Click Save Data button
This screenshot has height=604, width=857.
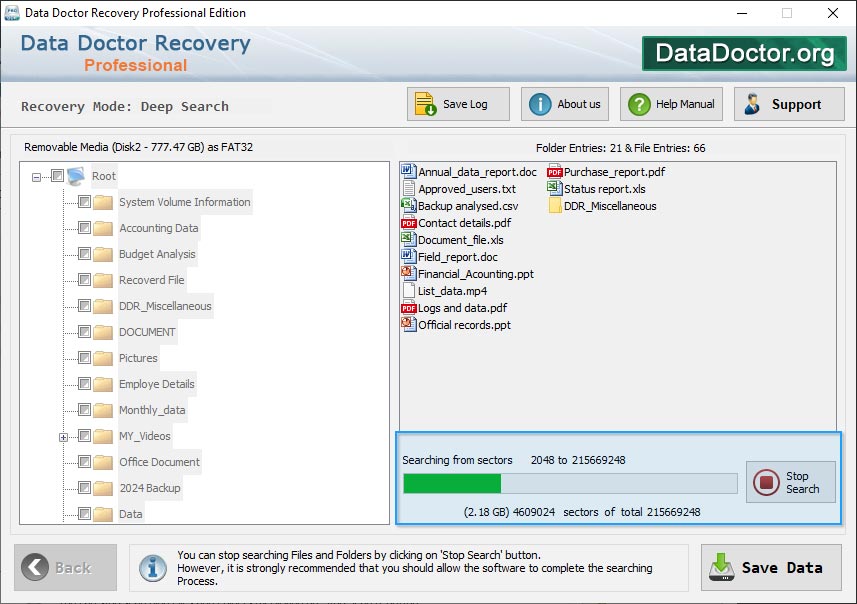[771, 567]
